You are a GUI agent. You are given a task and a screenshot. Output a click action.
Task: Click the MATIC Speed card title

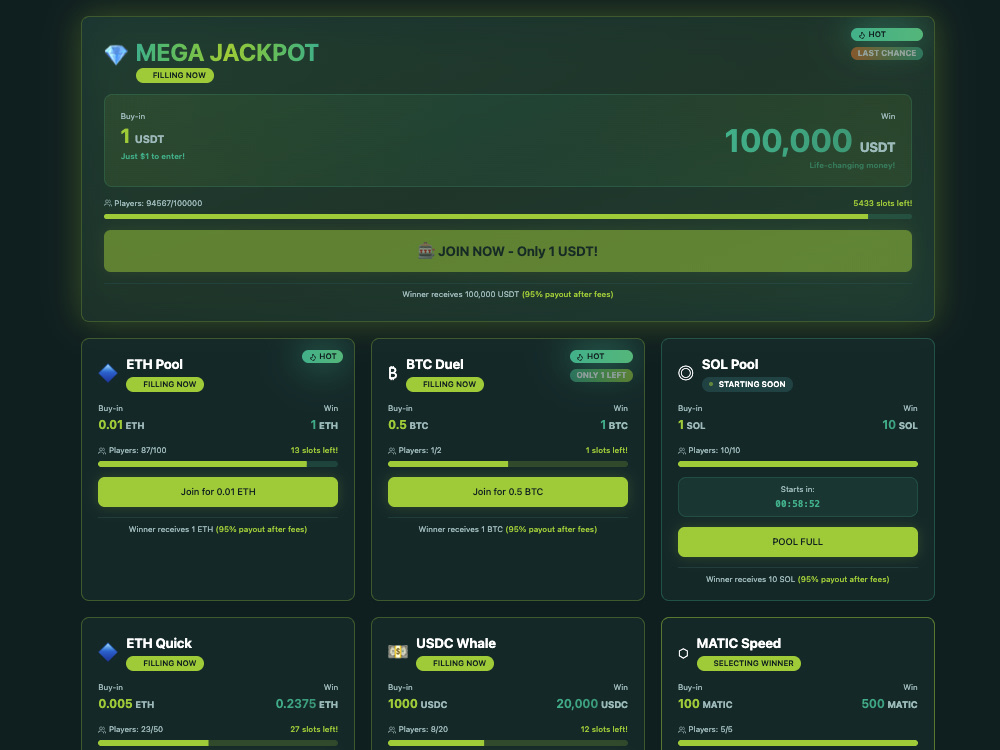[739, 643]
